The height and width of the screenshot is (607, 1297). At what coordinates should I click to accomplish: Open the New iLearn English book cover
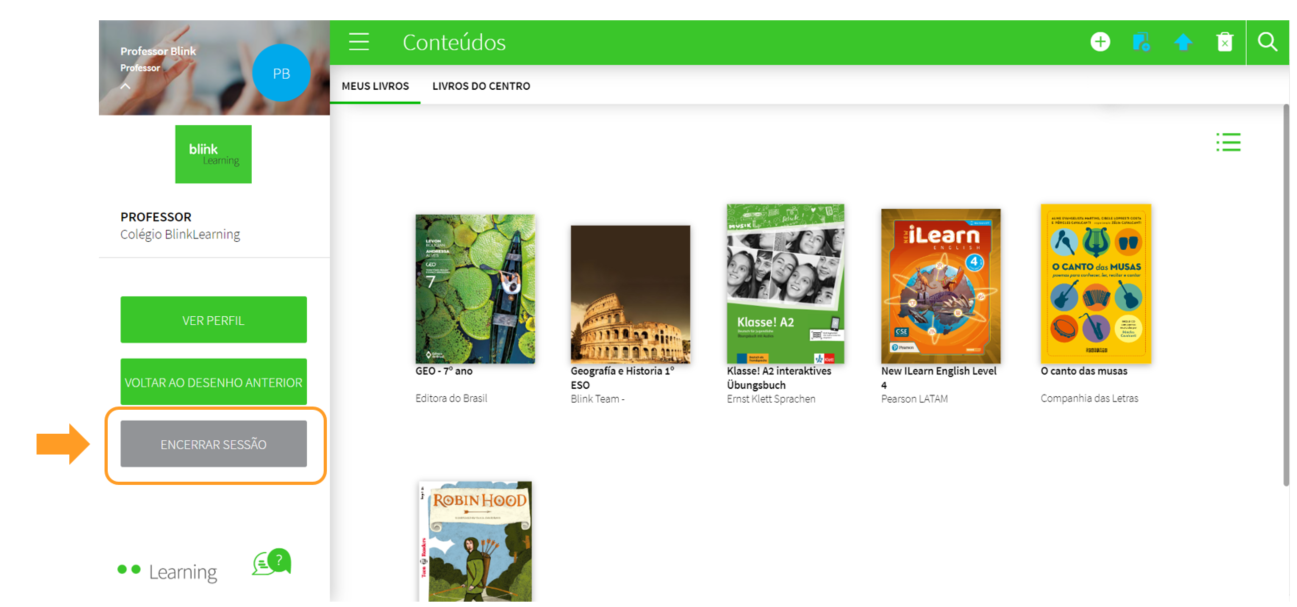940,286
